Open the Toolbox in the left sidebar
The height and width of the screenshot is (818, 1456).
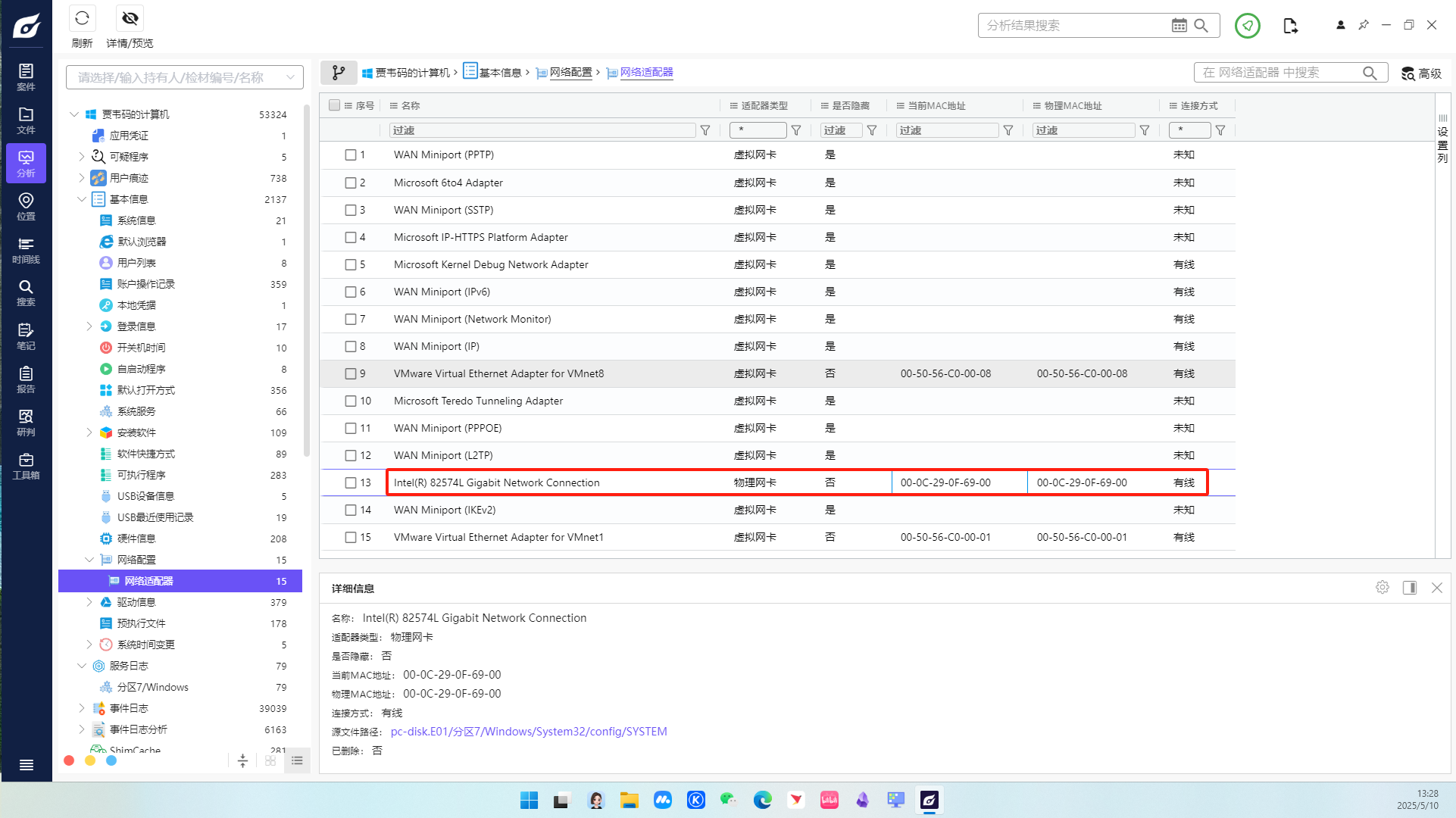click(26, 466)
